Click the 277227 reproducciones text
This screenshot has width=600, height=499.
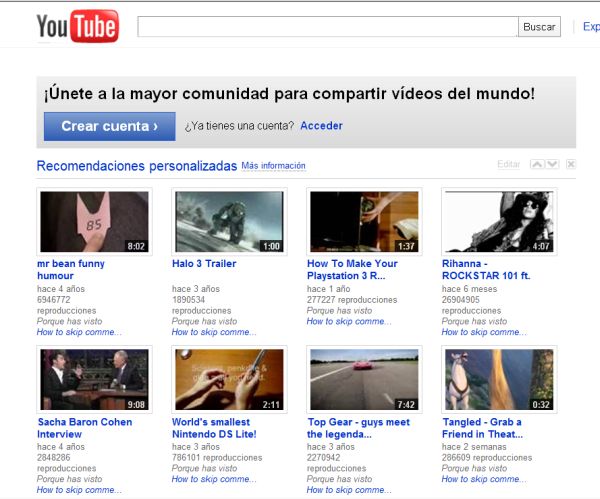pos(352,299)
